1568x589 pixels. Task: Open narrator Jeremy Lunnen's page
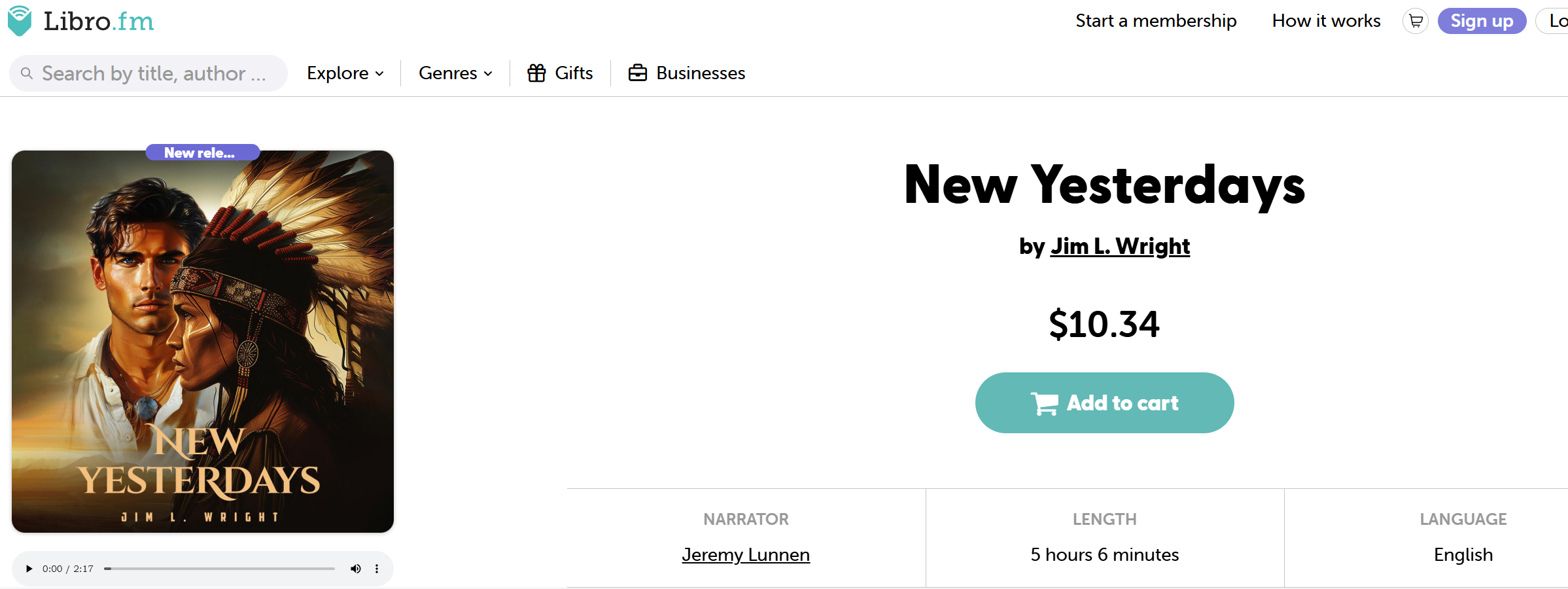(746, 555)
